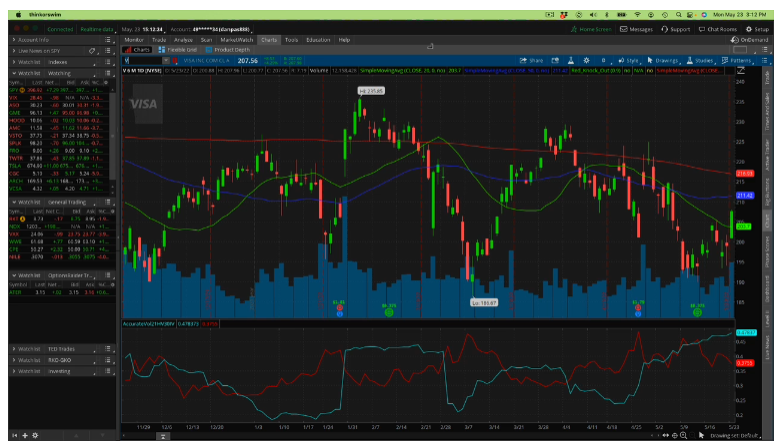
Task: Click the Lo: 185.67 price bubble
Action: tap(484, 302)
